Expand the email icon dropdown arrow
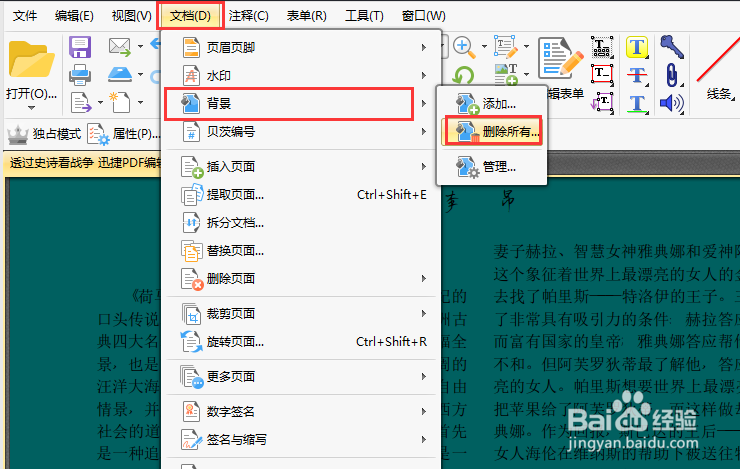Screen dimensions: 740x469 pyautogui.click(x=140, y=46)
